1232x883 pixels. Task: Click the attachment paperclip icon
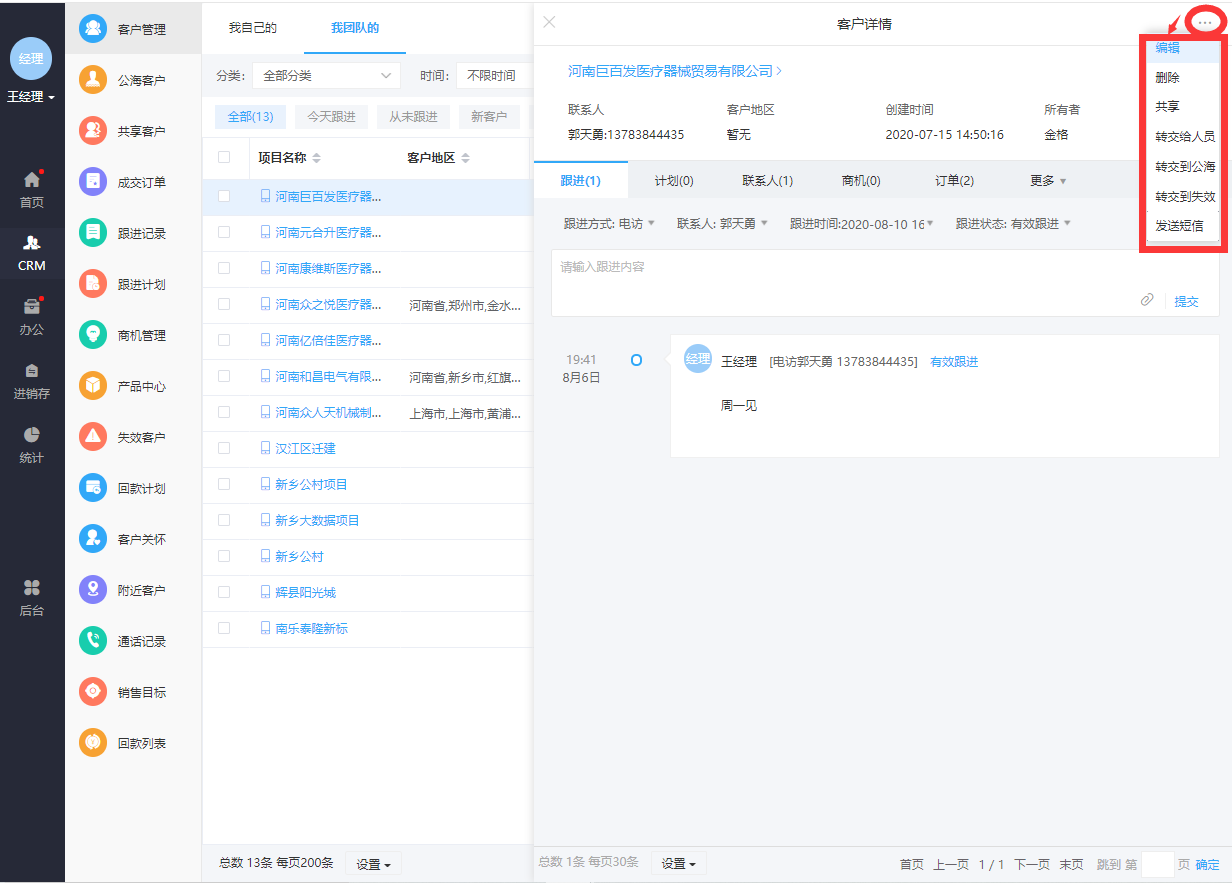[x=1147, y=300]
